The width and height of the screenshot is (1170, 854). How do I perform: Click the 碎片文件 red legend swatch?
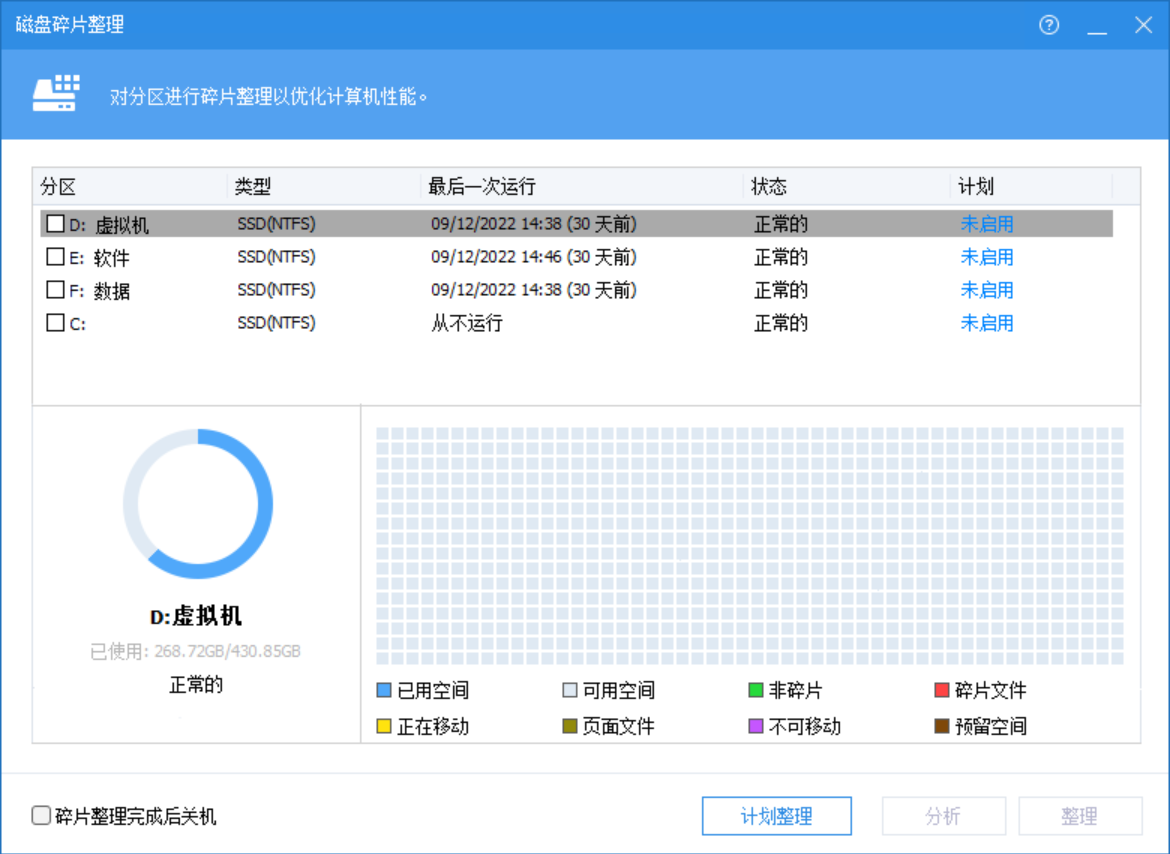click(x=942, y=690)
